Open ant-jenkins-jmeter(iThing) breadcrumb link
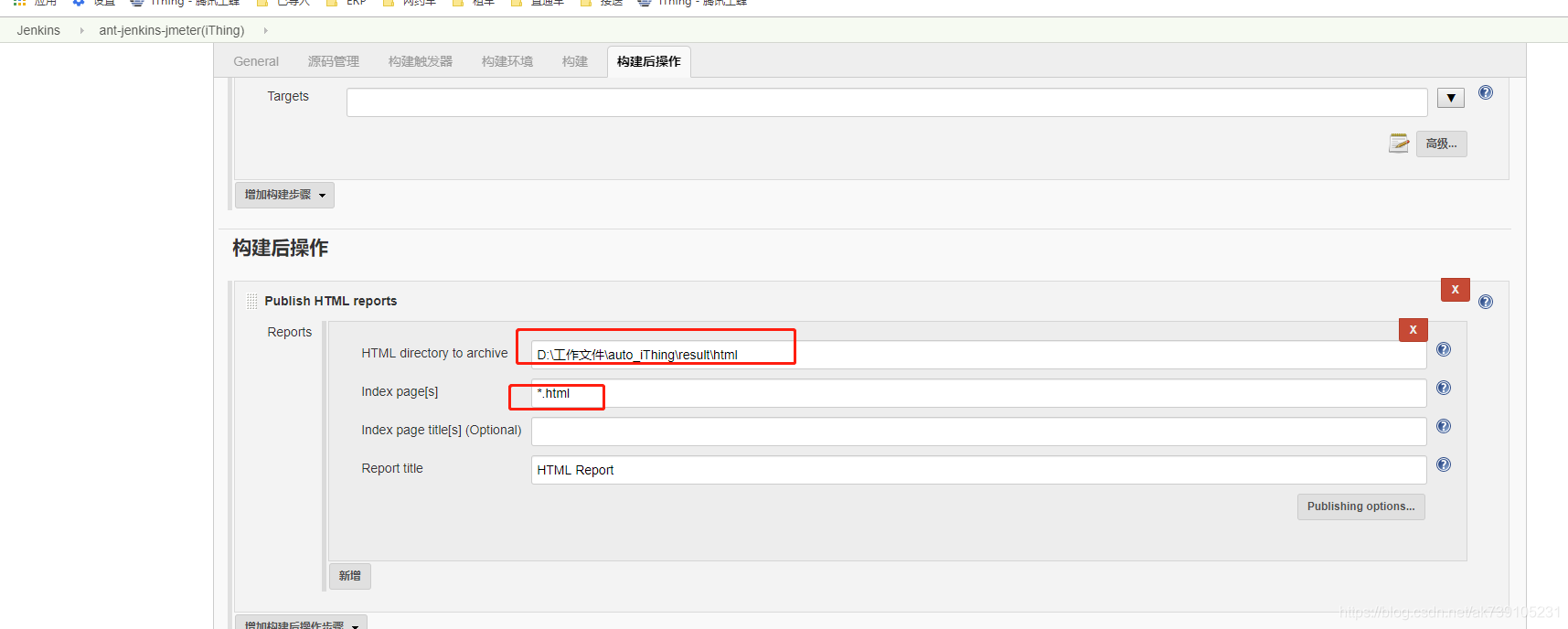The width and height of the screenshot is (1568, 629). point(172,30)
